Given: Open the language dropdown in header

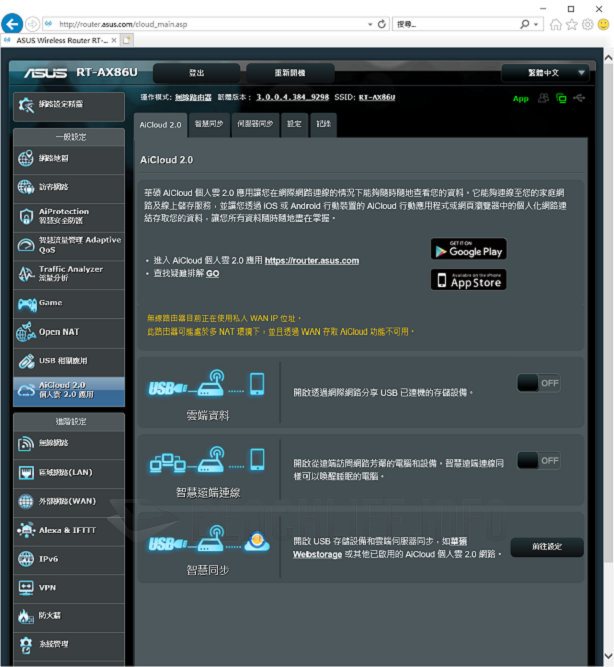Looking at the screenshot, I should pos(545,73).
